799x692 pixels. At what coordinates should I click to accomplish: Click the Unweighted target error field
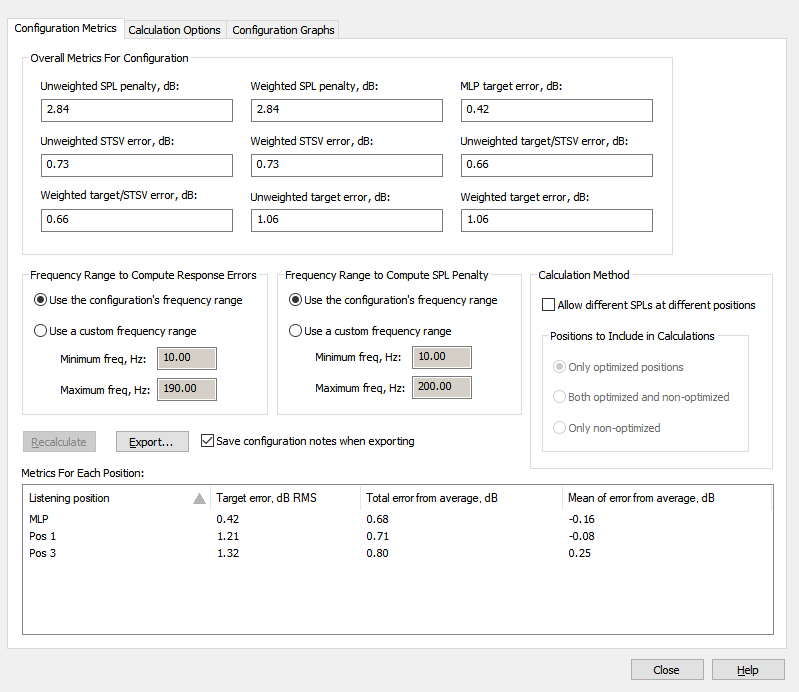pos(347,220)
